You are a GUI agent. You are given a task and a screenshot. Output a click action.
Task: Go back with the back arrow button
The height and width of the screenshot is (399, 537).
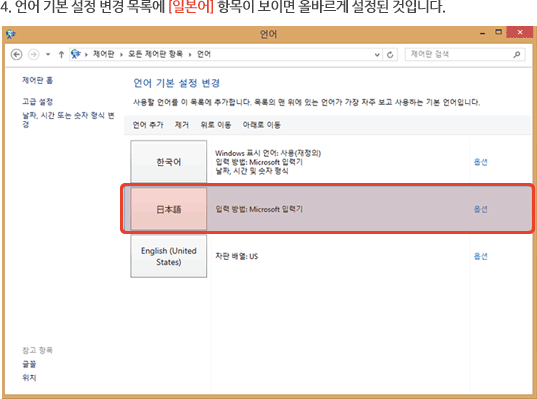pyautogui.click(x=16, y=54)
